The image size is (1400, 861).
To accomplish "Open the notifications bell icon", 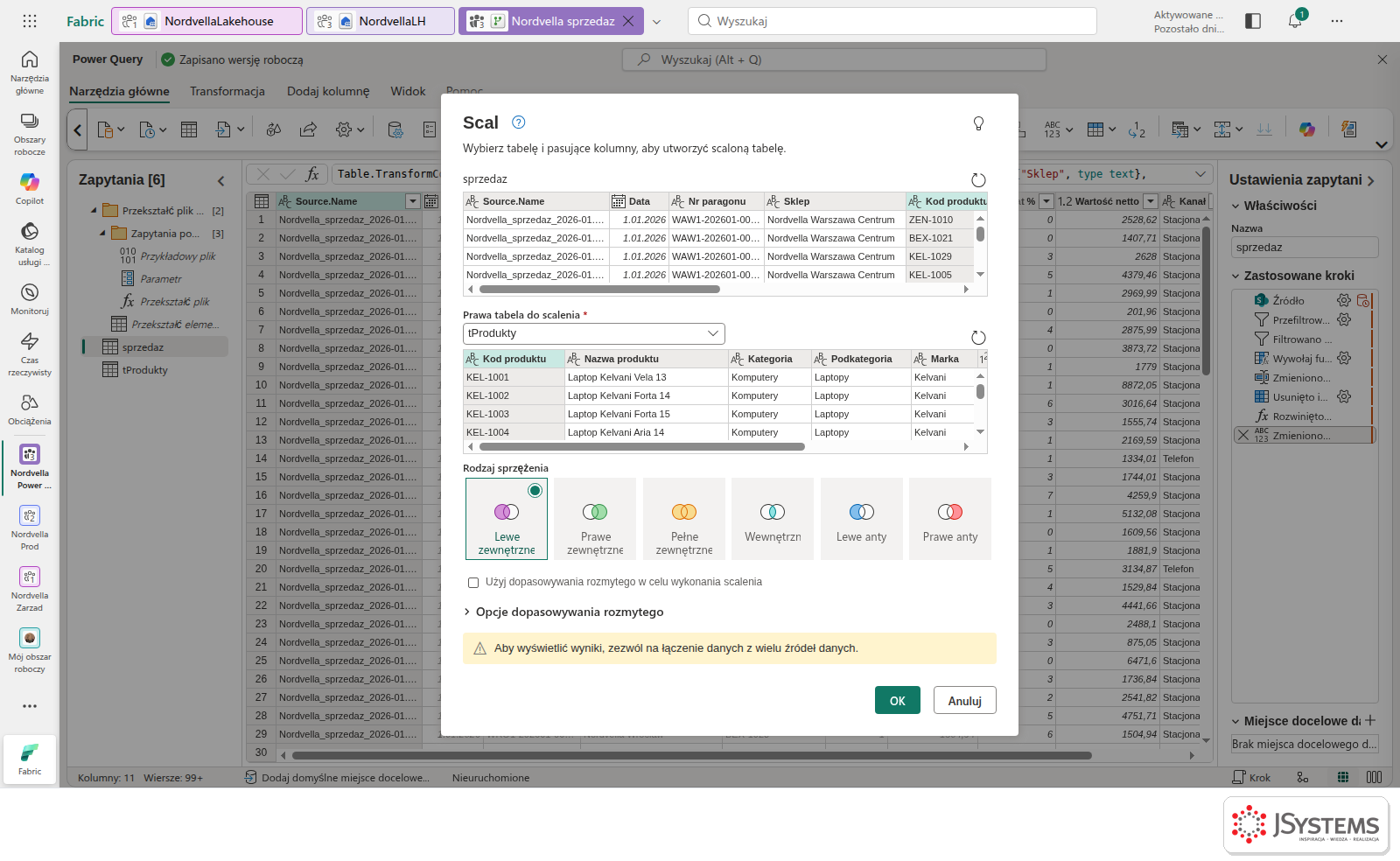I will point(1295,21).
